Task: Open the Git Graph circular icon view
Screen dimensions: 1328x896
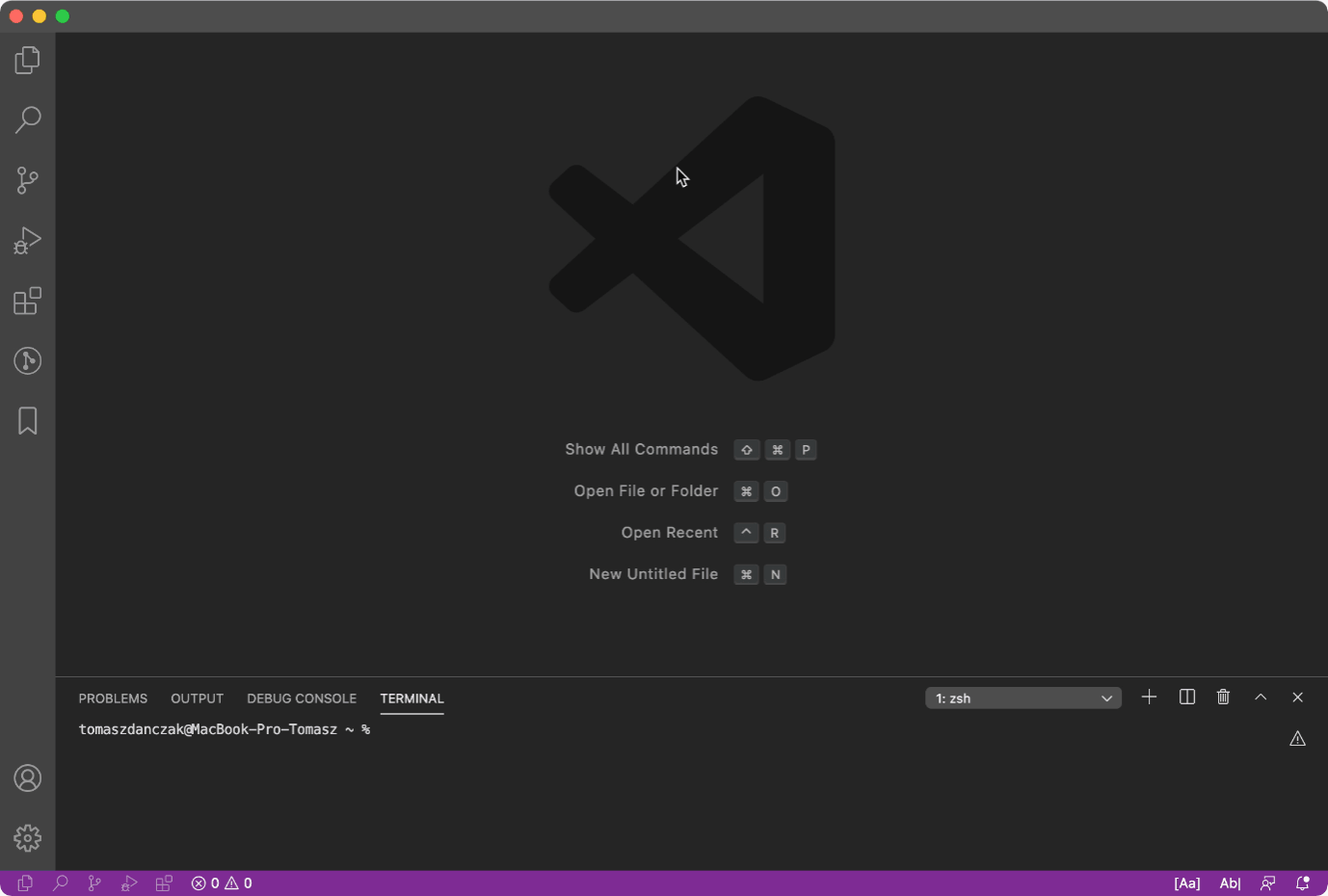Action: pyautogui.click(x=27, y=360)
